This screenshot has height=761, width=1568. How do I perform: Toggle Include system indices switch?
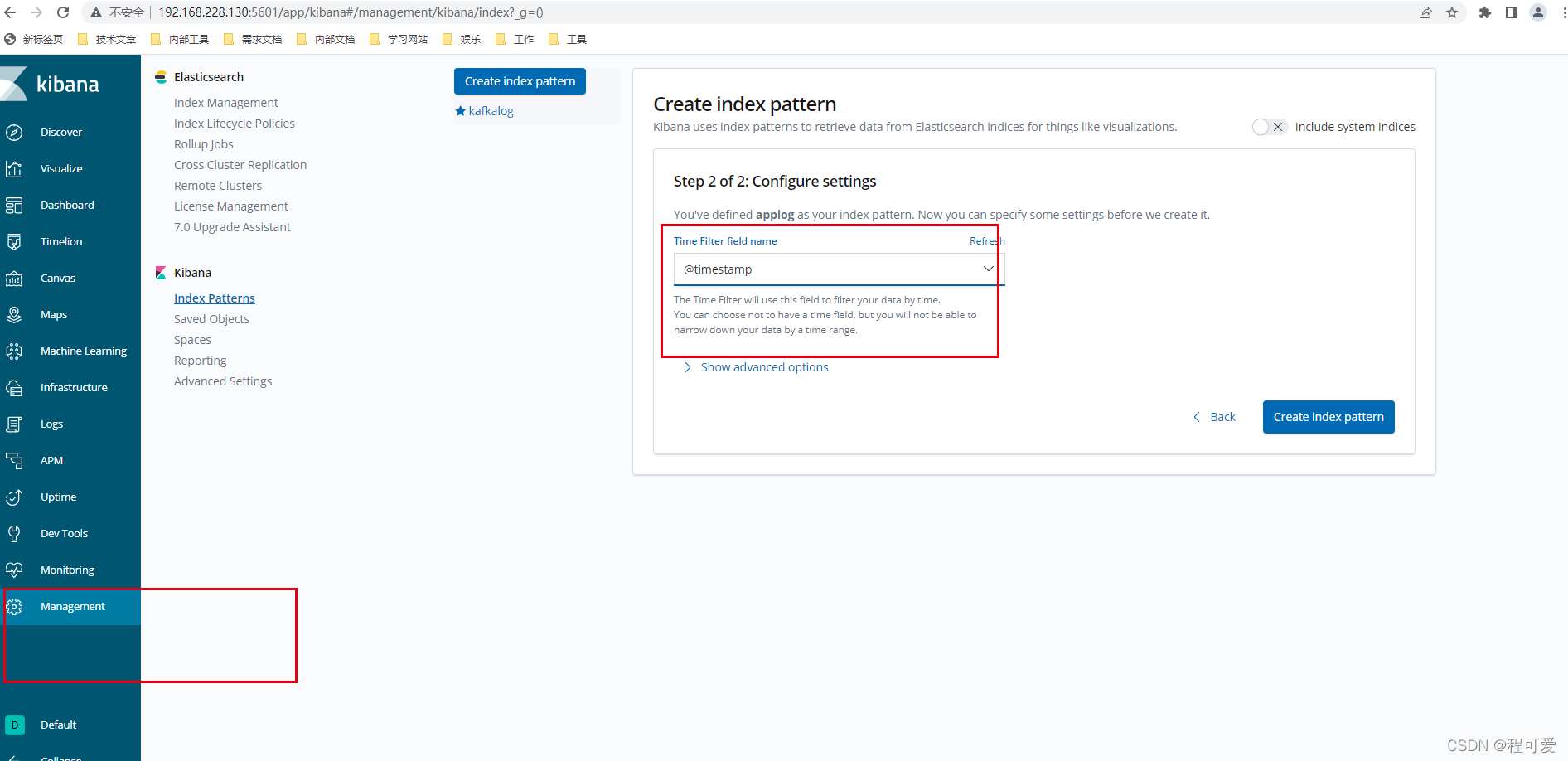[x=1269, y=127]
